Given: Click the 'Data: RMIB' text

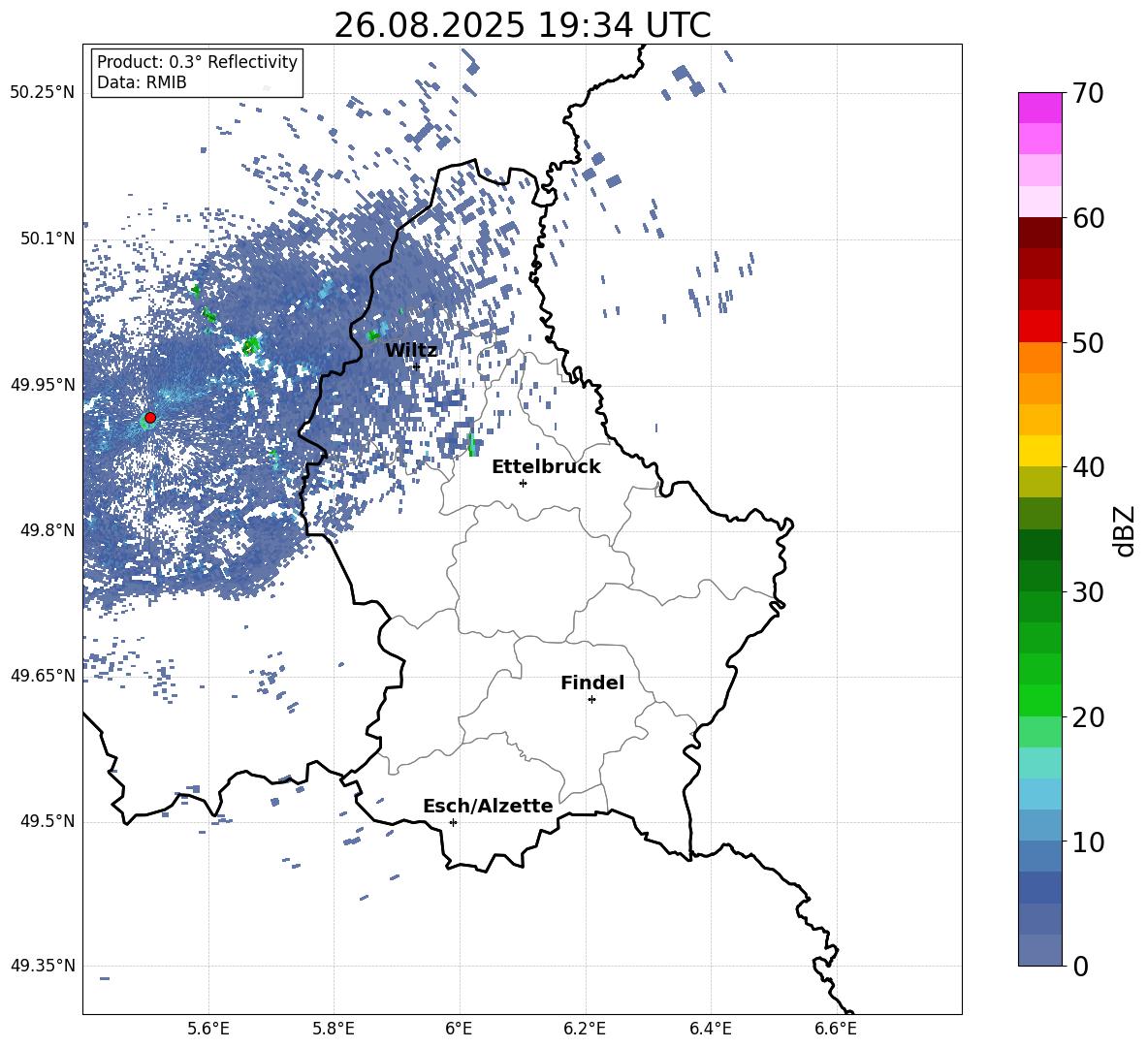Looking at the screenshot, I should tap(142, 82).
